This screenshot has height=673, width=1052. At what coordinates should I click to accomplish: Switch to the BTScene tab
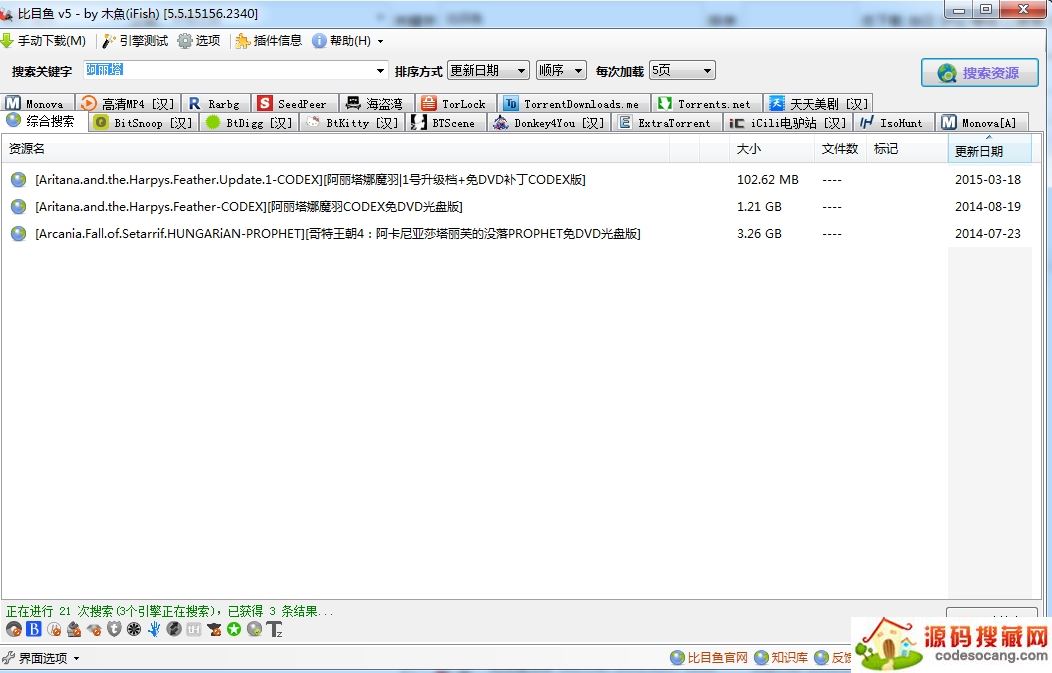coord(445,123)
